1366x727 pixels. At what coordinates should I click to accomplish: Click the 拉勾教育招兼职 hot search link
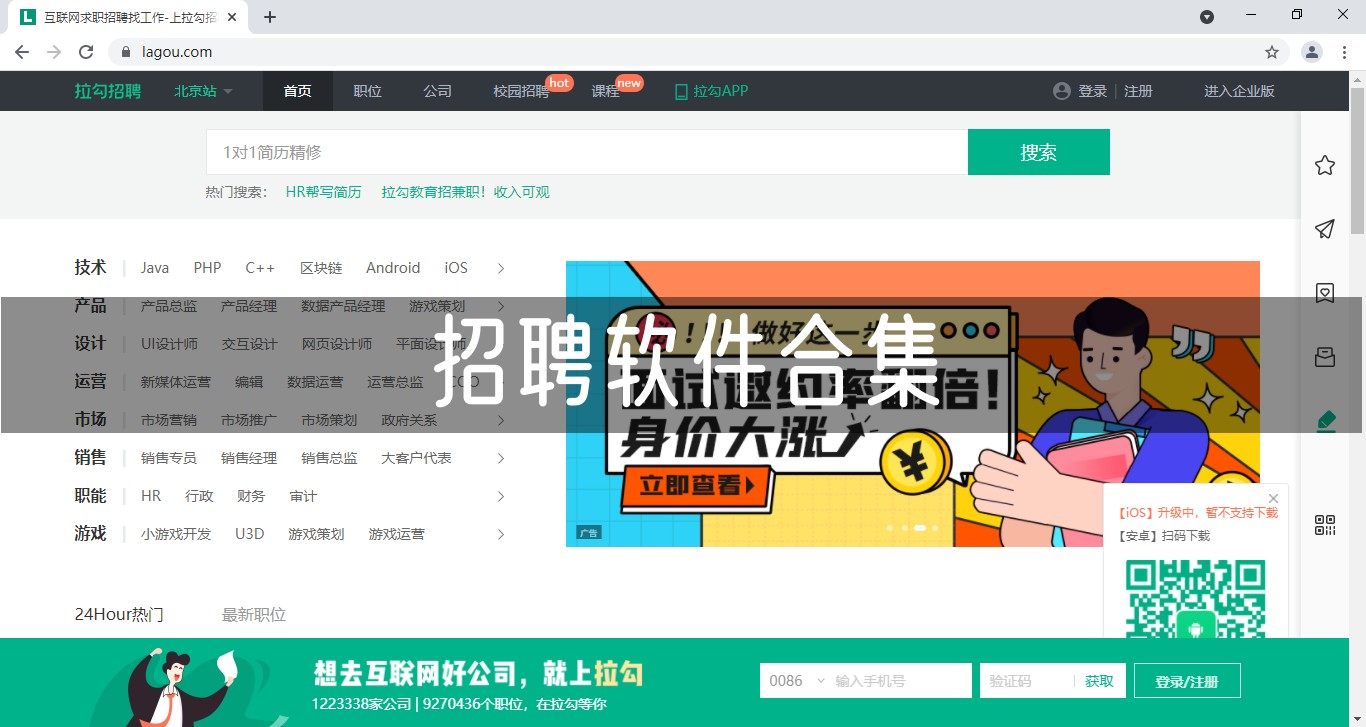(x=465, y=192)
